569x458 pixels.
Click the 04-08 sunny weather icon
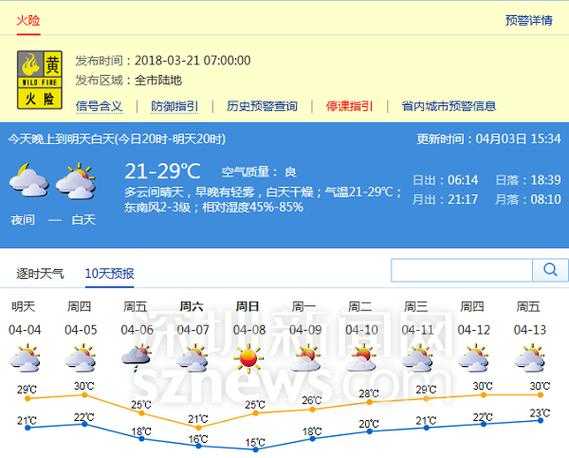249,359
